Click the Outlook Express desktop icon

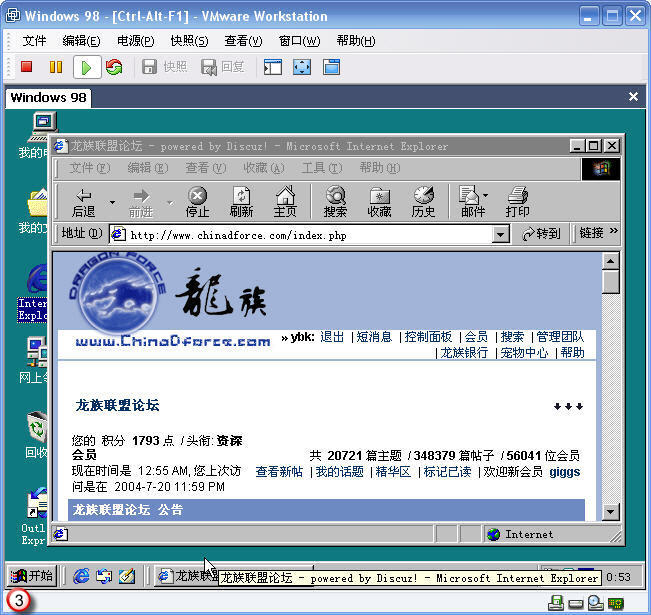click(37, 503)
